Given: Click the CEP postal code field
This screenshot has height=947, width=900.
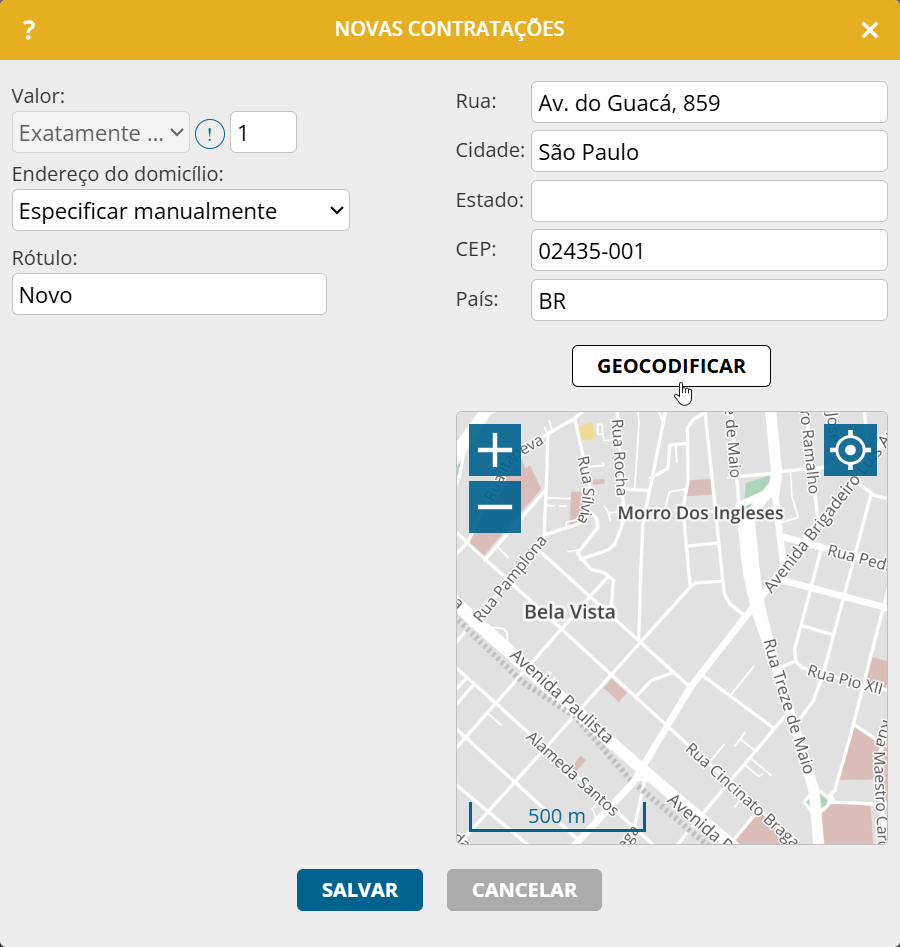Looking at the screenshot, I should pos(708,250).
